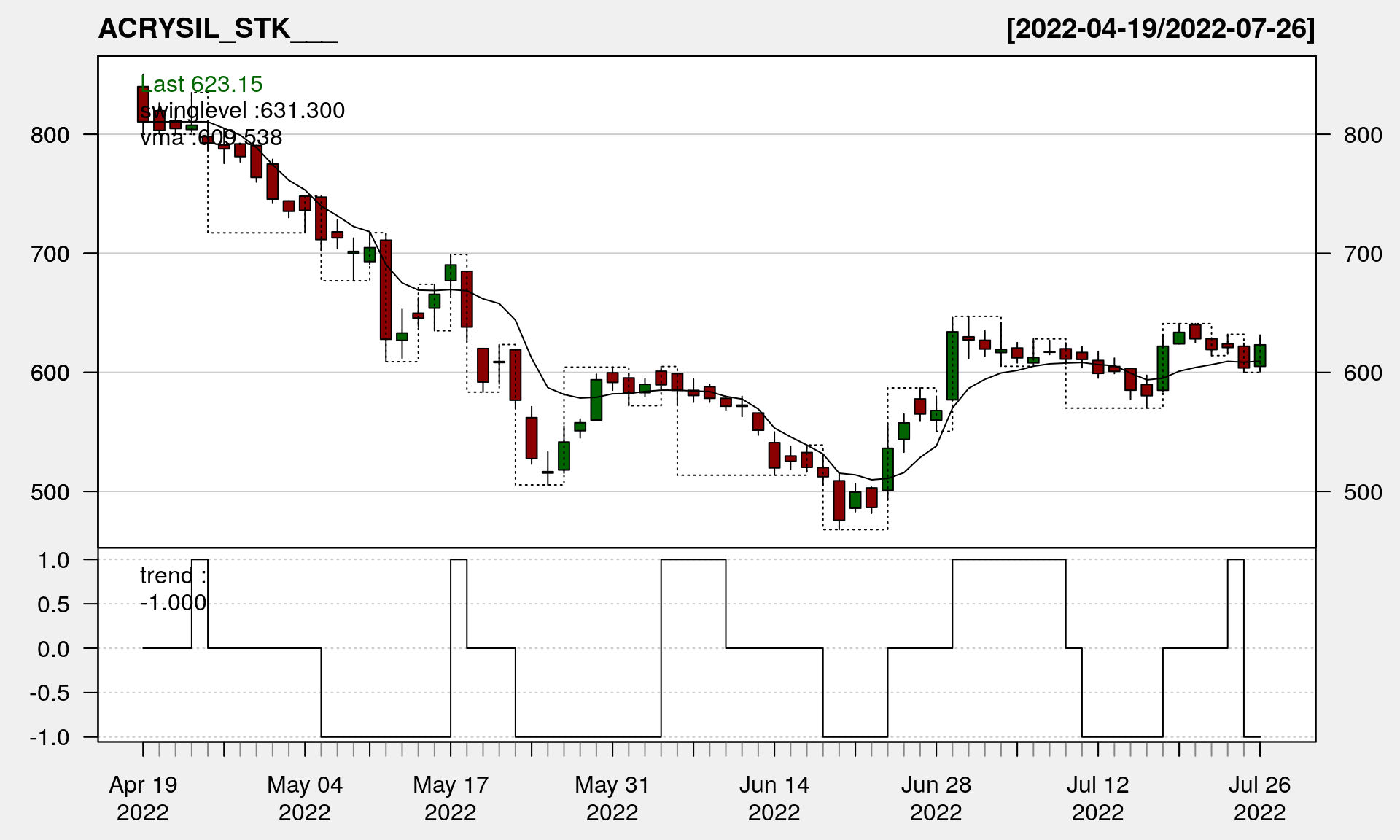
Task: Click the 0.5 label on trend axis
Action: (x=53, y=604)
